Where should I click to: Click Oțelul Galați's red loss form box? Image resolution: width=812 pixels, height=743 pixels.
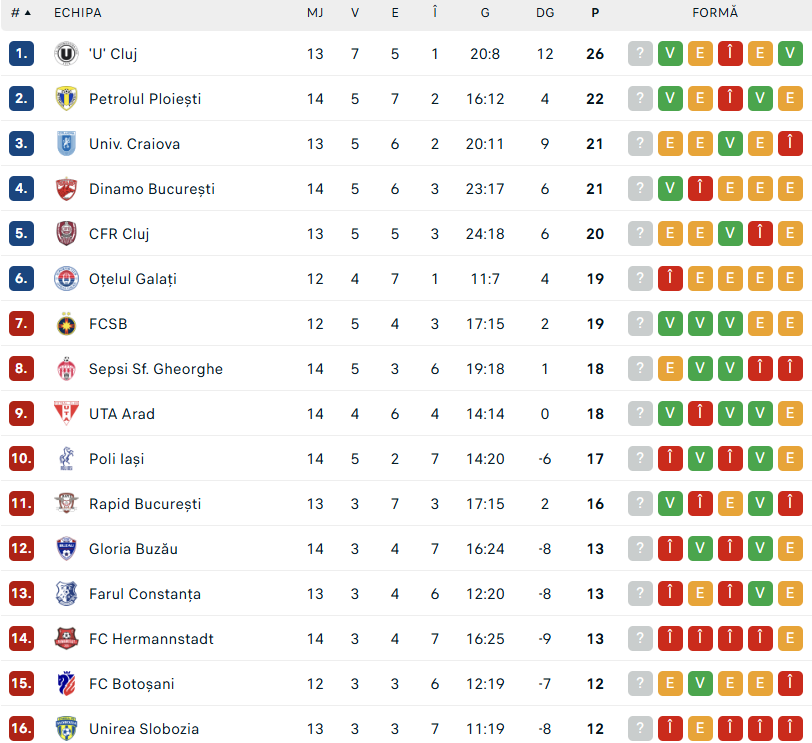click(x=670, y=279)
